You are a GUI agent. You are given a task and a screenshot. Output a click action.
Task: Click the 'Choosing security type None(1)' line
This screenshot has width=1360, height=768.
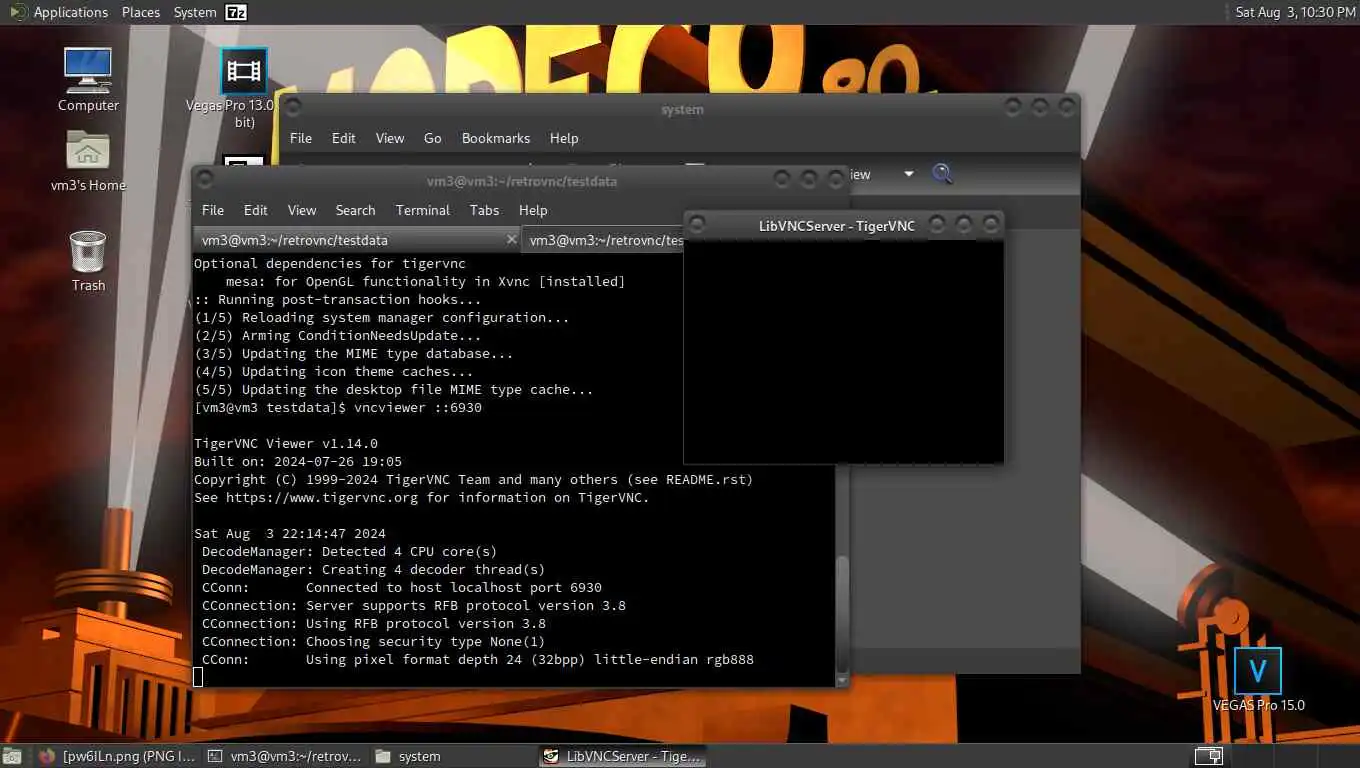click(373, 642)
